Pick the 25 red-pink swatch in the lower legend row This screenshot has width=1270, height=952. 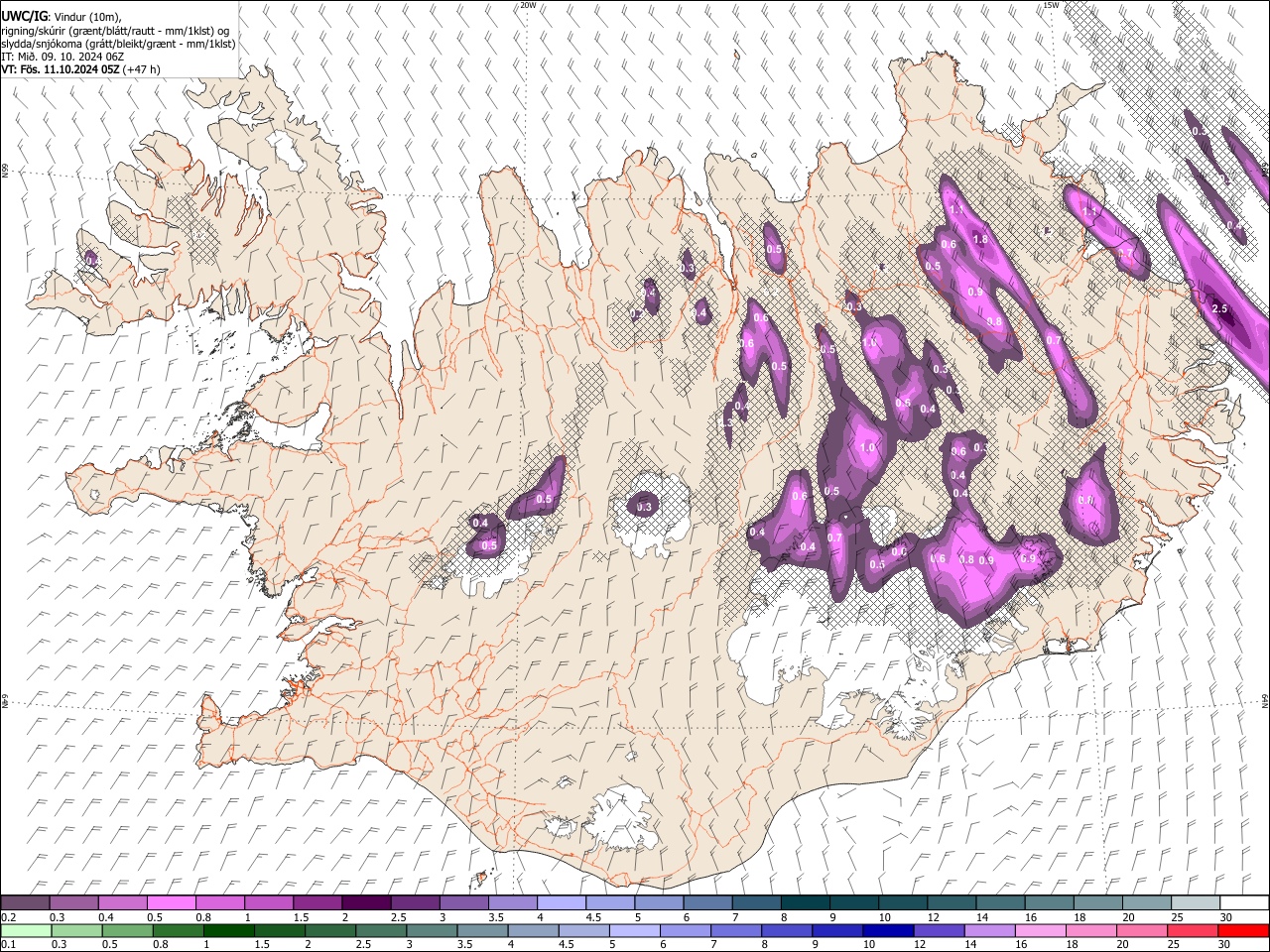pyautogui.click(x=1192, y=930)
